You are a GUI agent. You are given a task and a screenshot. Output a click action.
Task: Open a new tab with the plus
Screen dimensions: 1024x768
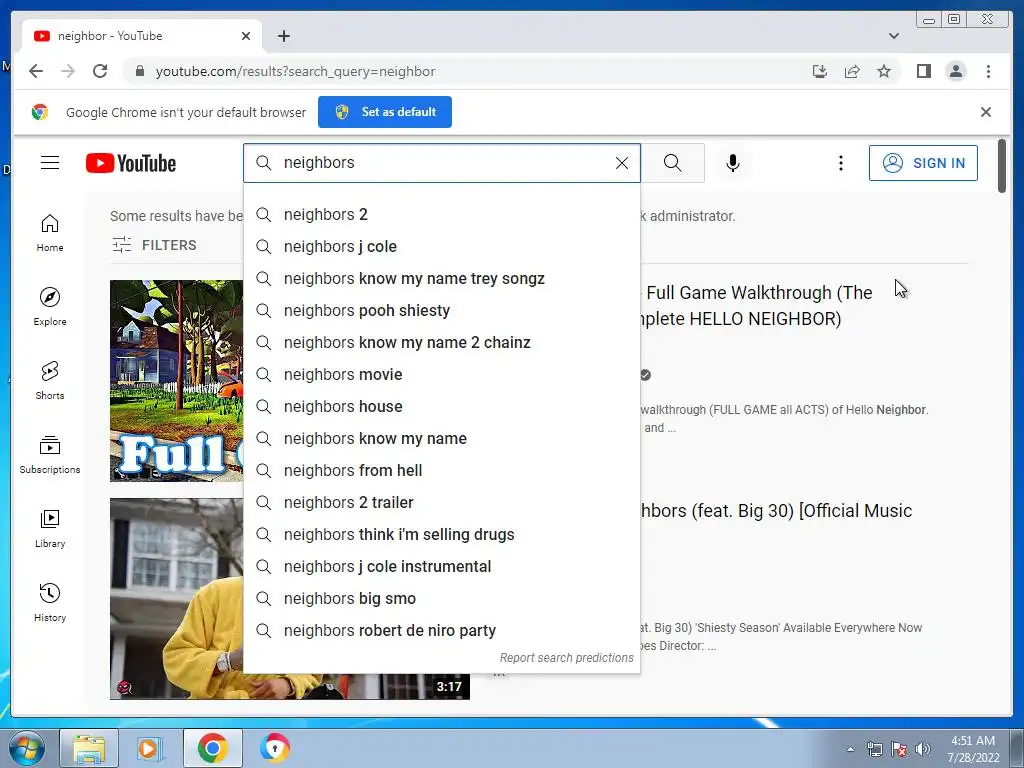point(283,36)
